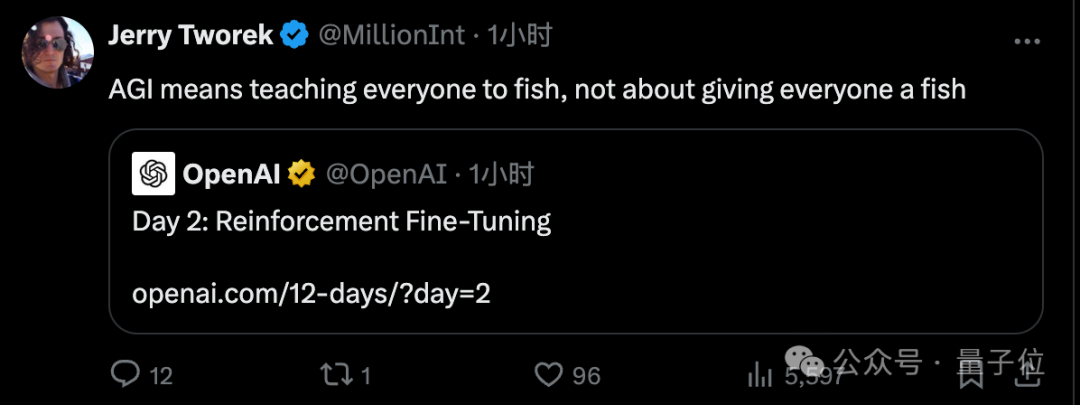Like the tweet with the heart icon
This screenshot has height=405, width=1080.
(x=548, y=375)
